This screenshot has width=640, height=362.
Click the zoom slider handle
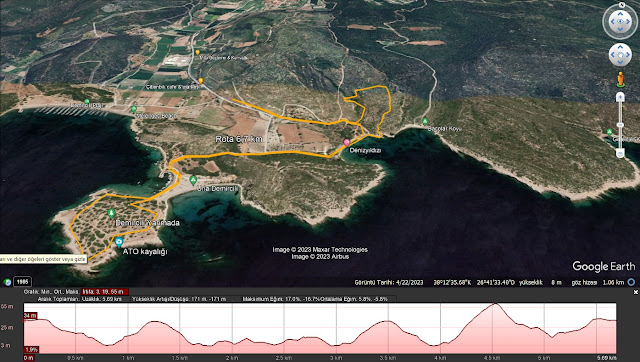click(x=620, y=125)
